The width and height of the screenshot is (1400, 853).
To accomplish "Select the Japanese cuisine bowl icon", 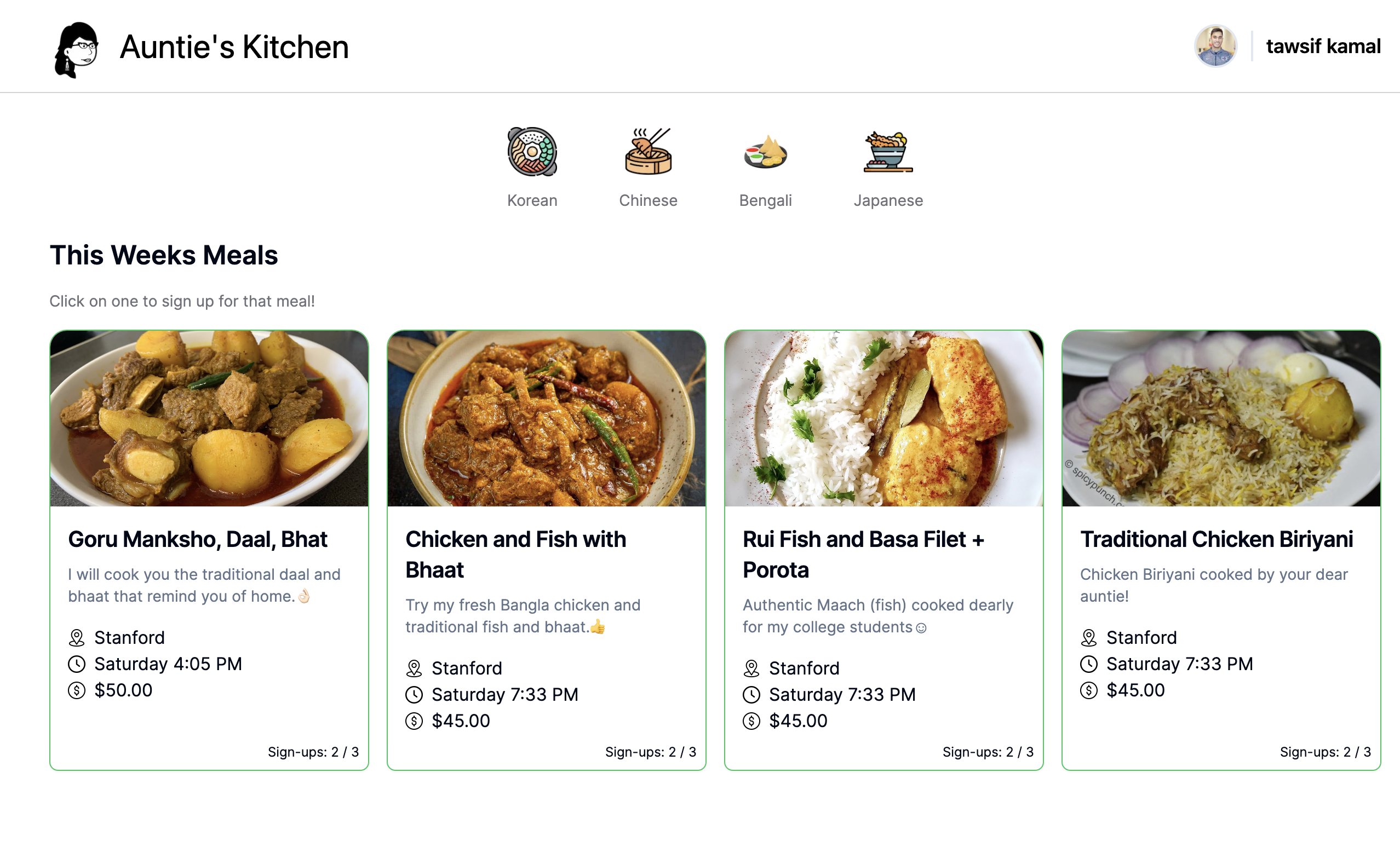I will pos(888,152).
